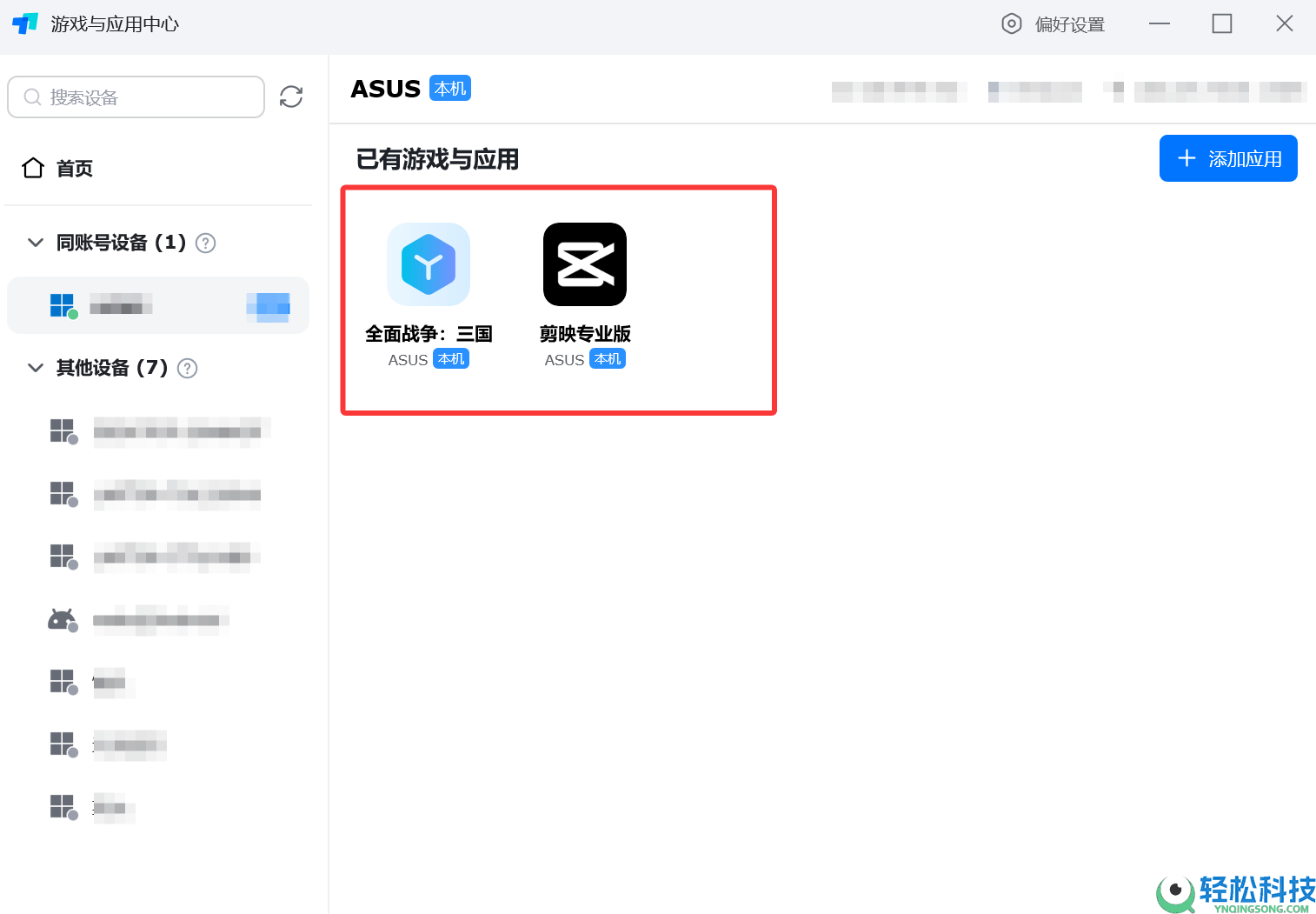
Task: Click the home icon beside 首页
Action: coord(33,168)
